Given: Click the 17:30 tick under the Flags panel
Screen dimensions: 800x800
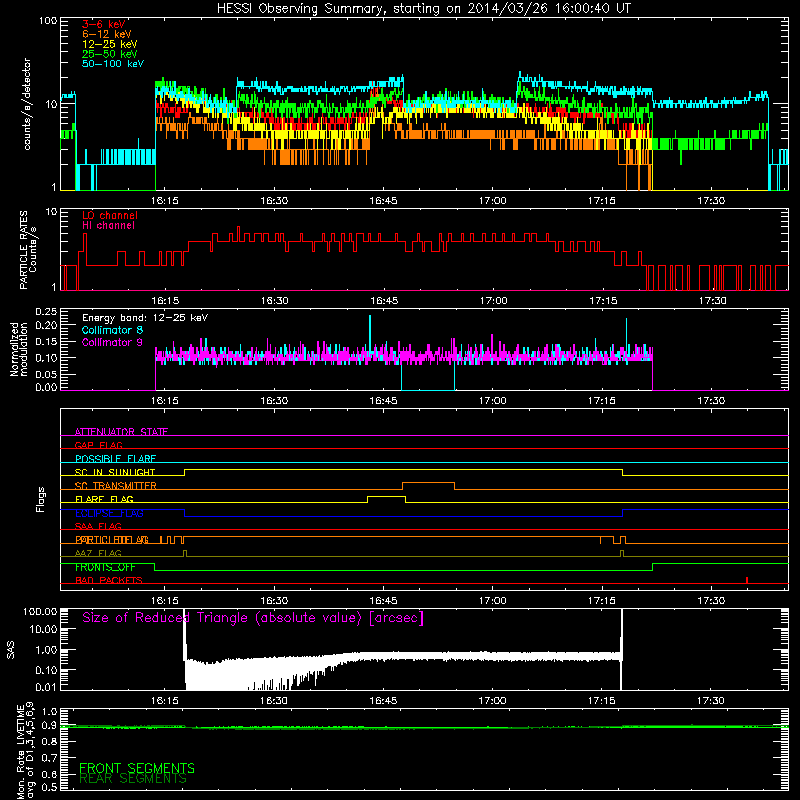Looking at the screenshot, I should [711, 601].
